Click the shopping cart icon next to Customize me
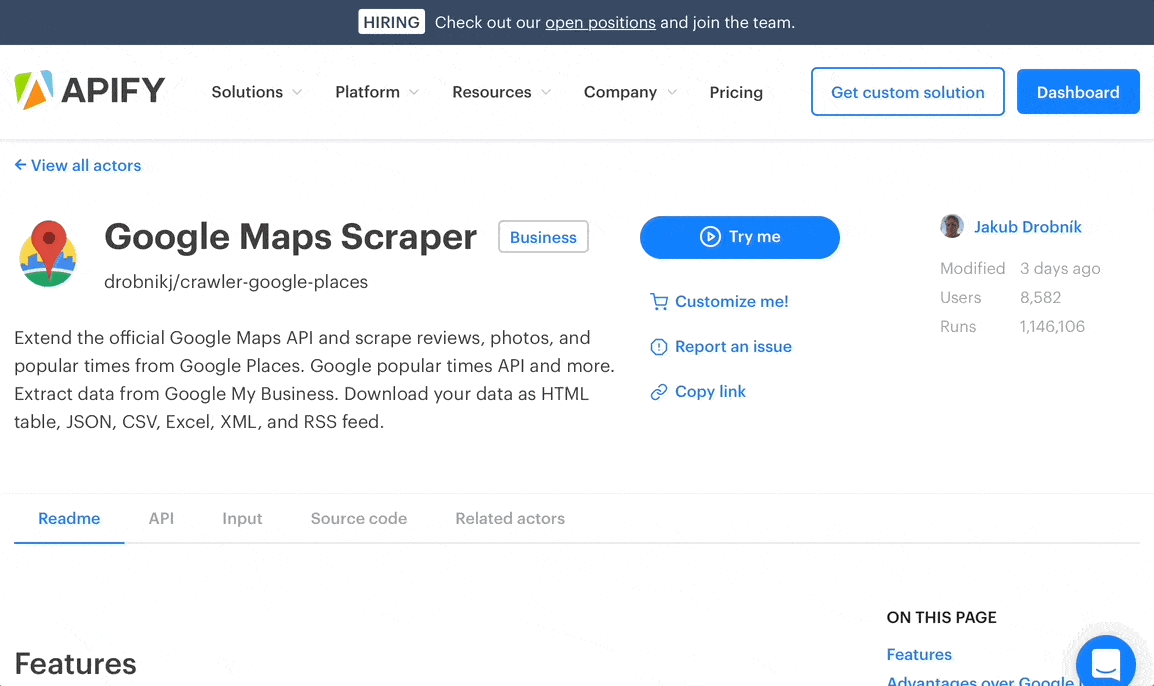 (x=659, y=302)
